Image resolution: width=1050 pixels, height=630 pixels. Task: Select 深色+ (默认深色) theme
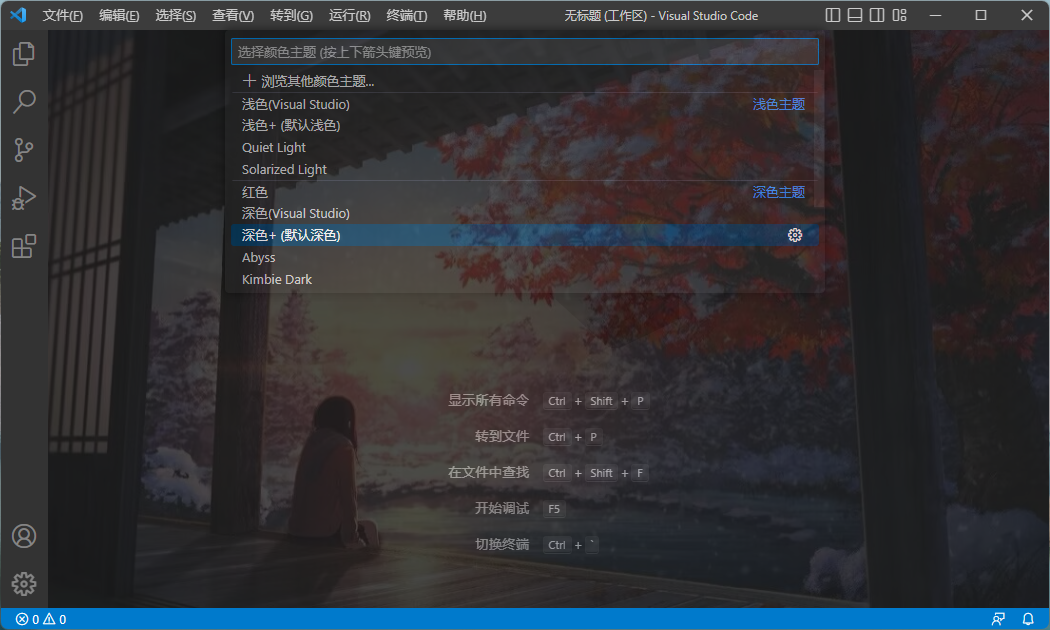(524, 235)
